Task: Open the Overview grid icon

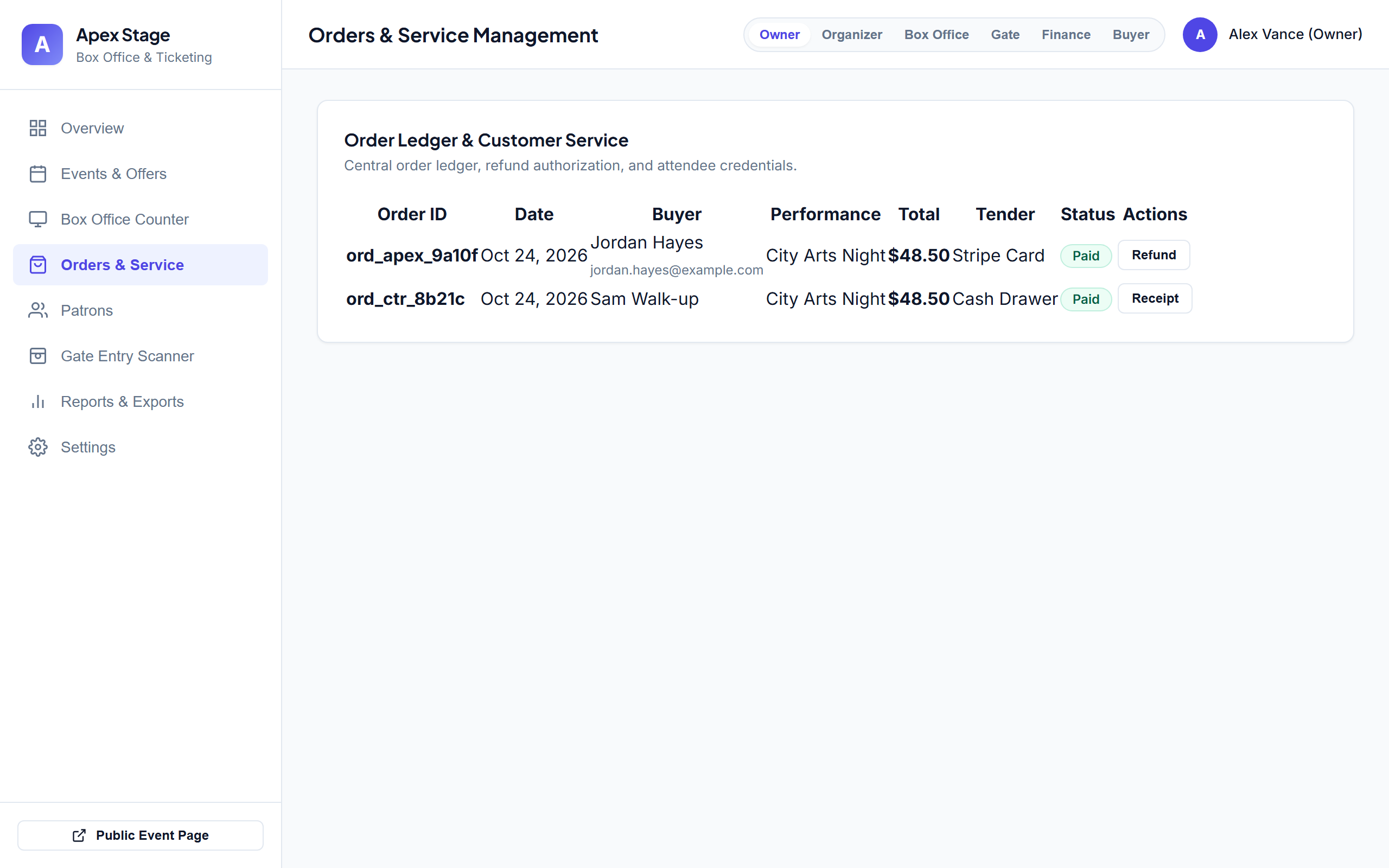Action: click(x=38, y=128)
